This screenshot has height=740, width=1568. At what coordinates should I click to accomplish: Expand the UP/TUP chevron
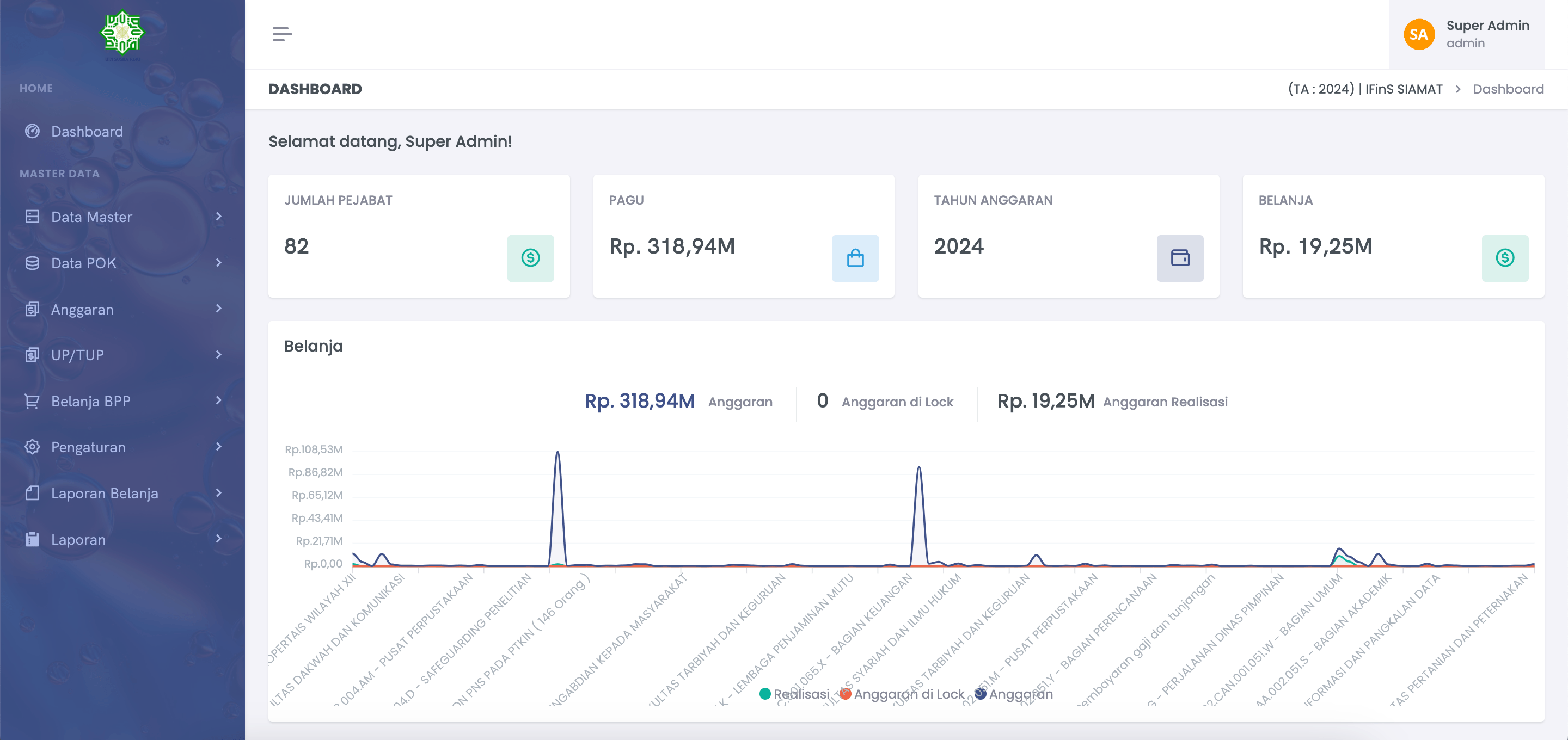(218, 355)
